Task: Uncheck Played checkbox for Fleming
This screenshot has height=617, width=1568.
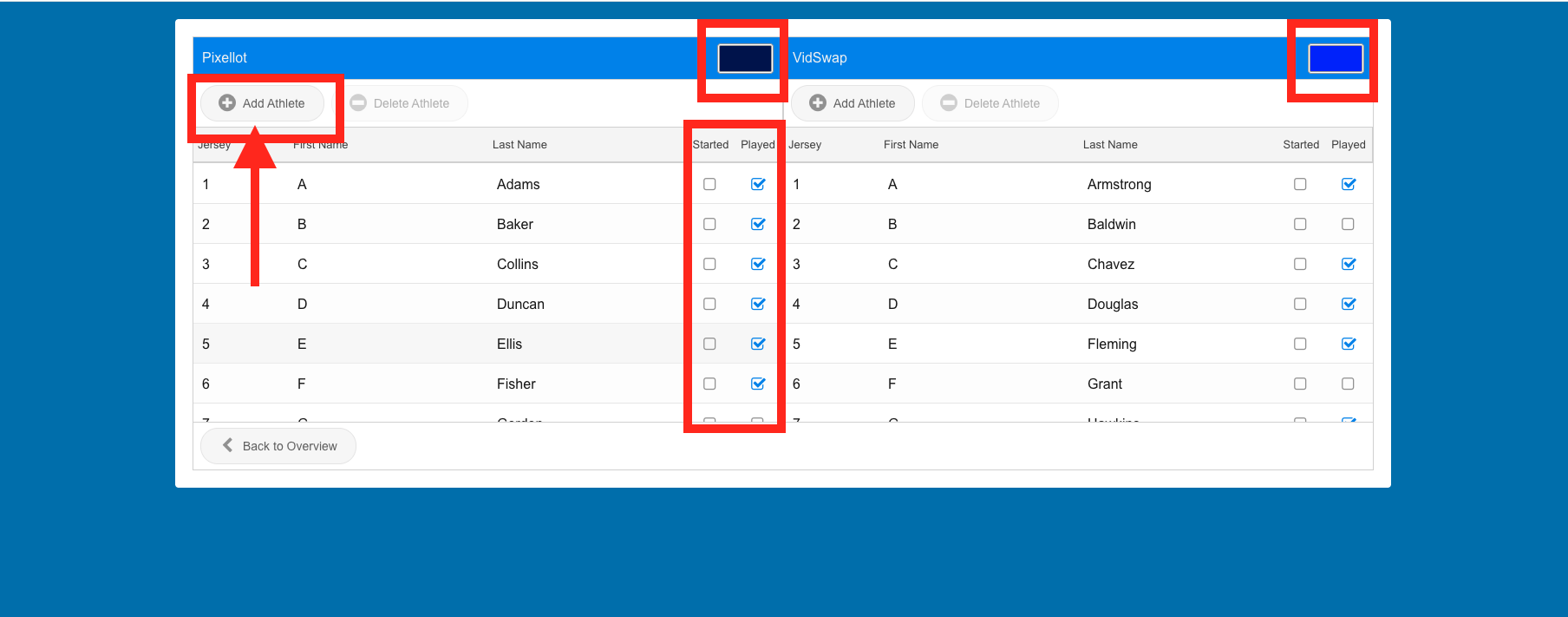Action: click(1349, 344)
